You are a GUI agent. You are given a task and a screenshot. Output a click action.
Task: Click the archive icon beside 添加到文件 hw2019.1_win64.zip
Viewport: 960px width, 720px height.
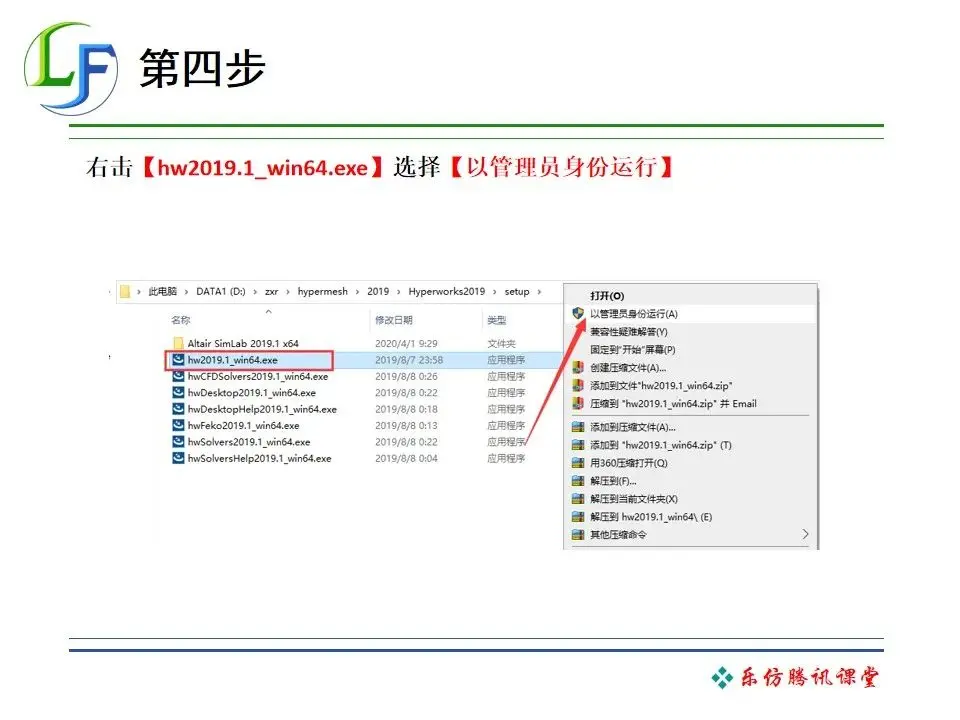578,386
